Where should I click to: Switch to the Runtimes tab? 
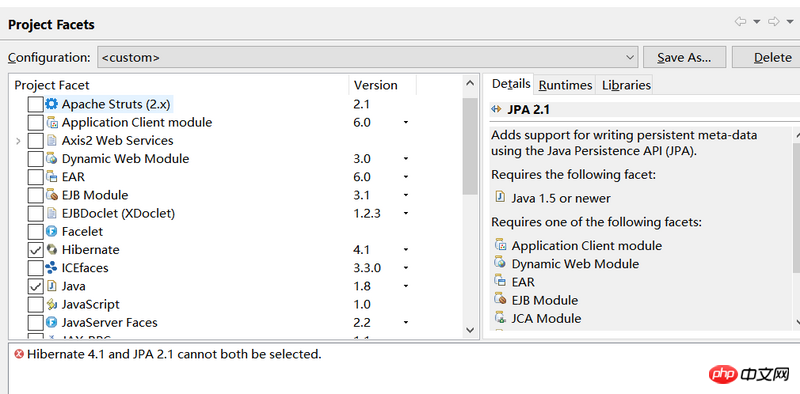[565, 85]
